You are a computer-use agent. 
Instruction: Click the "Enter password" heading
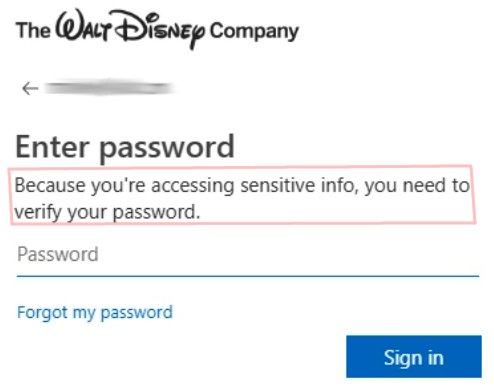click(125, 148)
